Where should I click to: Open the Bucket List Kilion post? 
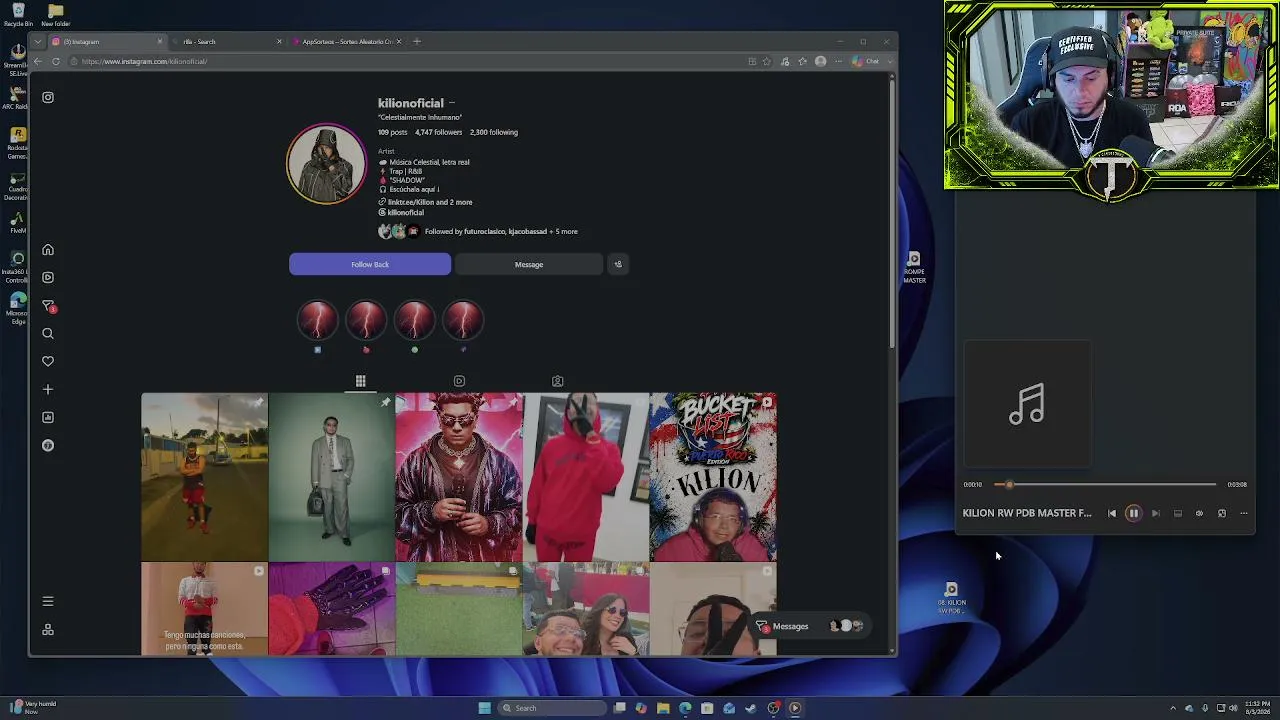713,477
